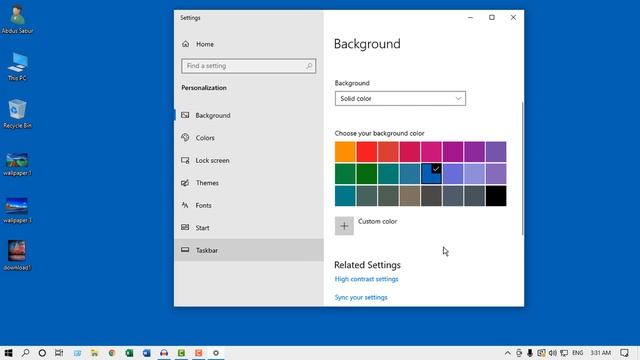Click the Settings gear on taskbar

(x=216, y=353)
